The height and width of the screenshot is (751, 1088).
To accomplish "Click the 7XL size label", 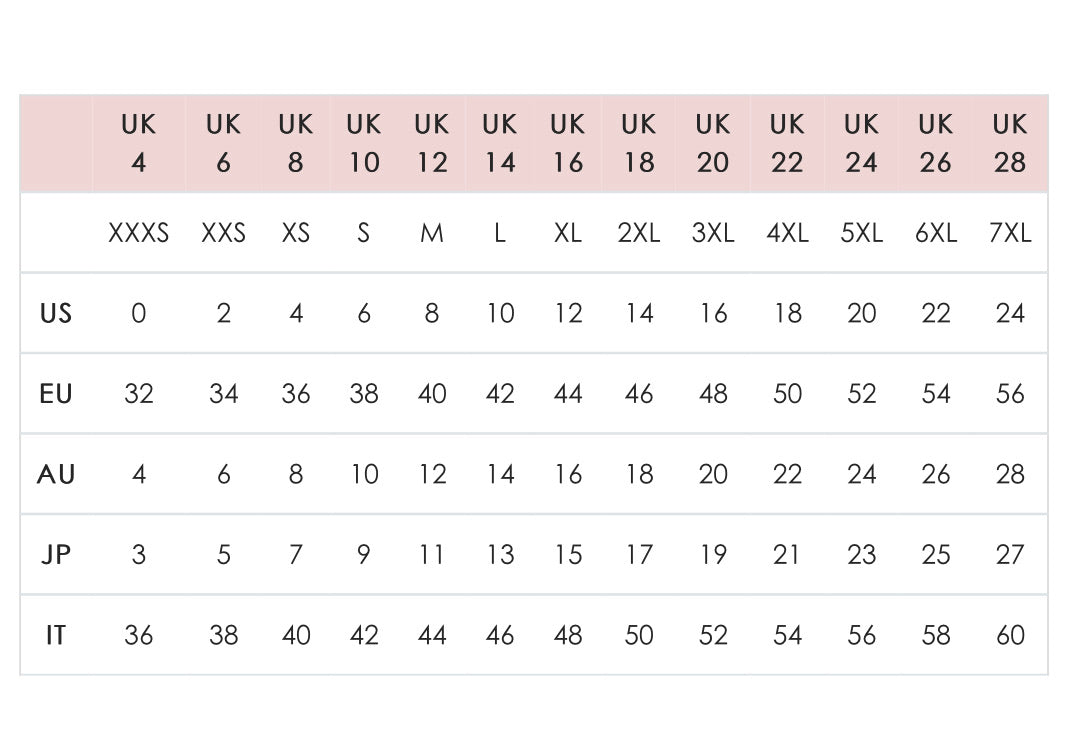I will 1010,233.
